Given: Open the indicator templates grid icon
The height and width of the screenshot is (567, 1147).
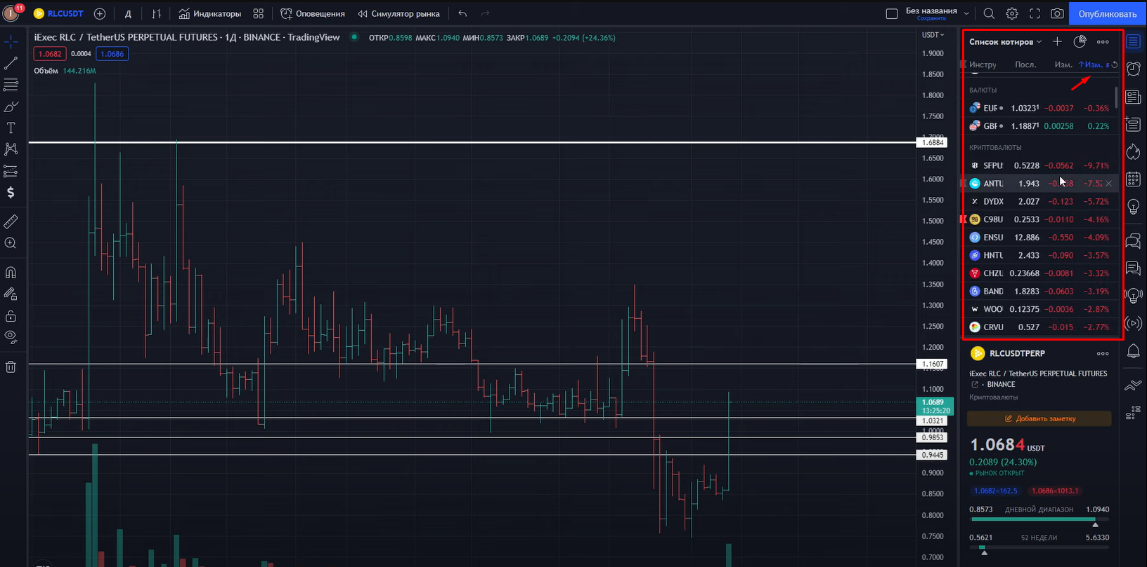Looking at the screenshot, I should point(258,14).
